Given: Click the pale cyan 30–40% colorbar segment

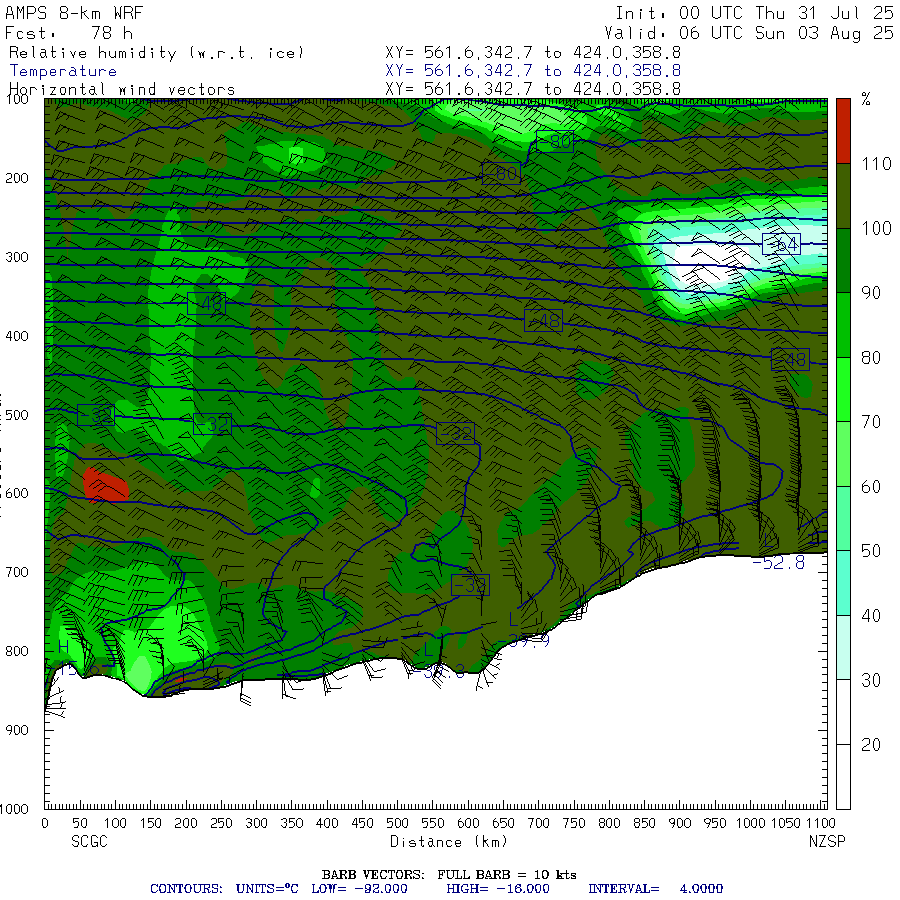Looking at the screenshot, I should point(843,648).
